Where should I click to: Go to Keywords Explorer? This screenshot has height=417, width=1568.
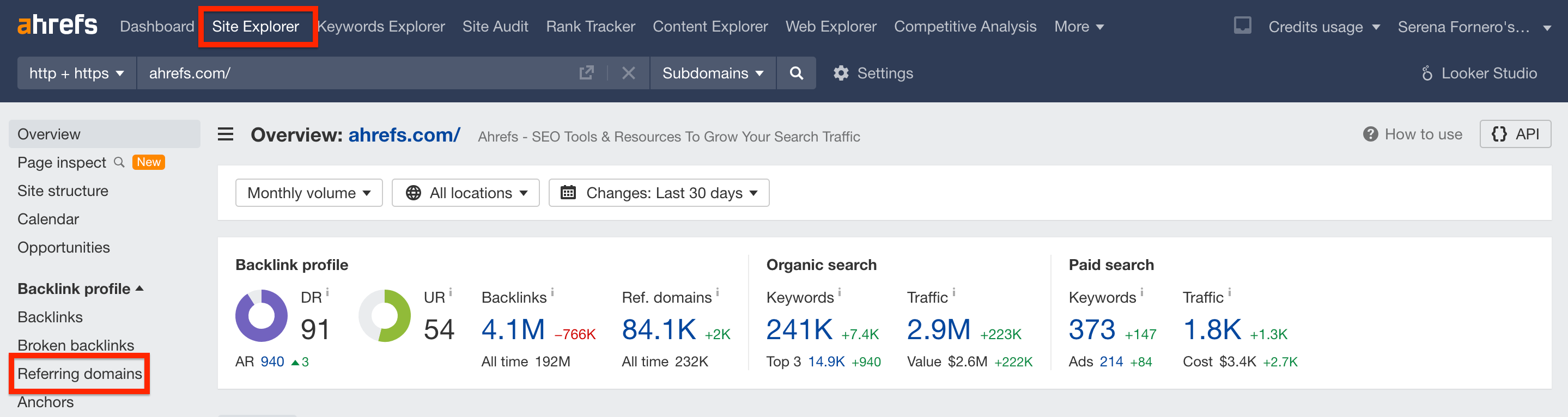pyautogui.click(x=381, y=27)
